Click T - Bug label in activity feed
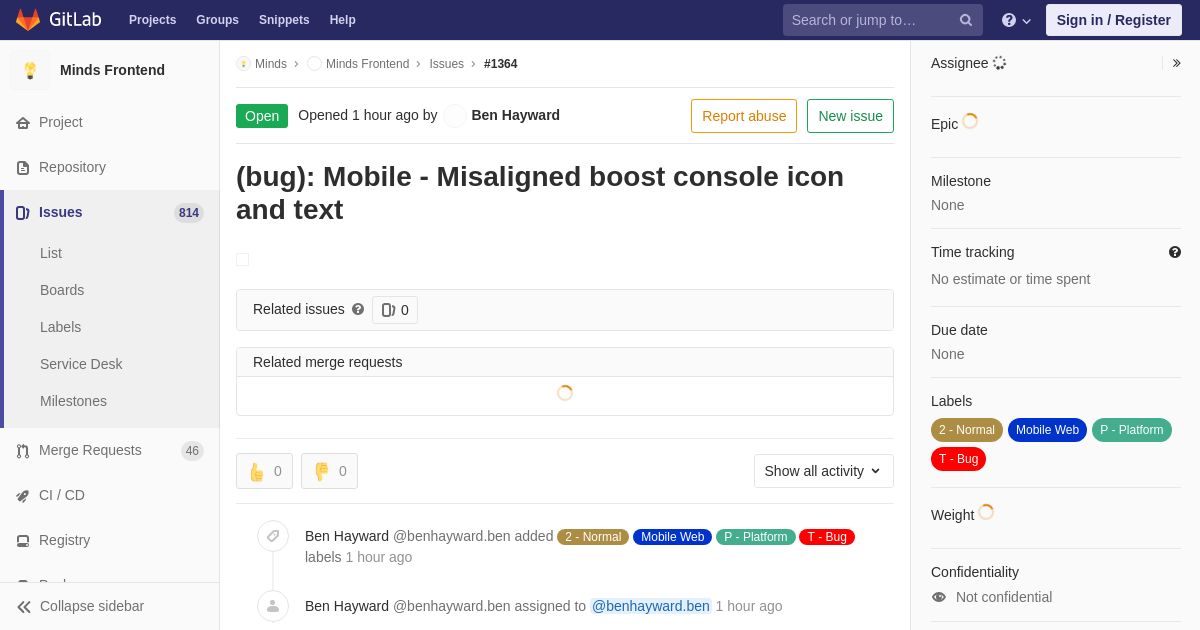This screenshot has height=630, width=1200. point(827,537)
